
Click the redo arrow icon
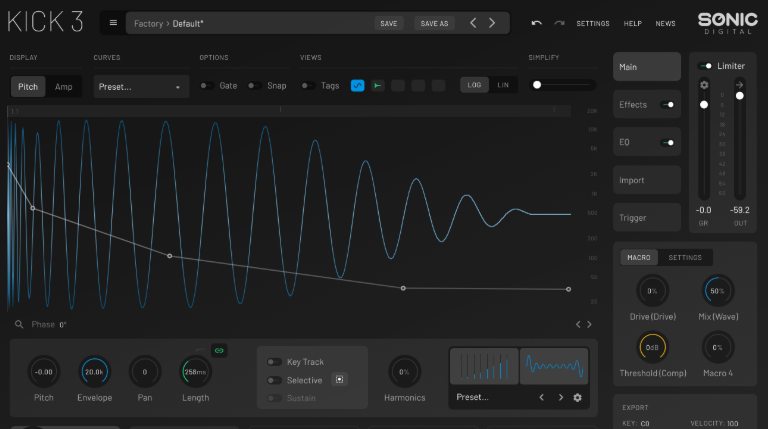click(x=559, y=23)
